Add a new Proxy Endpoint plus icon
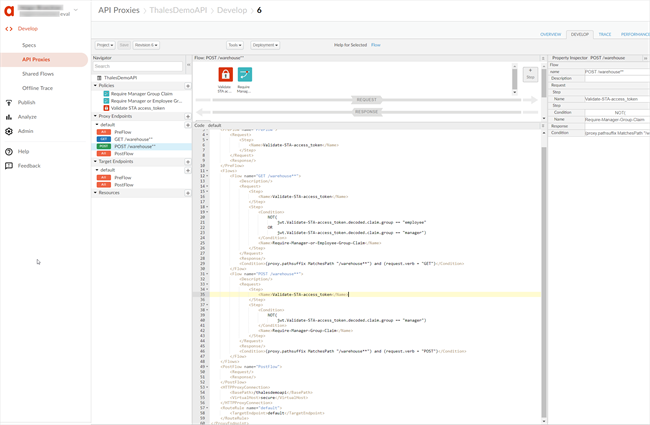This screenshot has height=425, width=650. pos(188,117)
